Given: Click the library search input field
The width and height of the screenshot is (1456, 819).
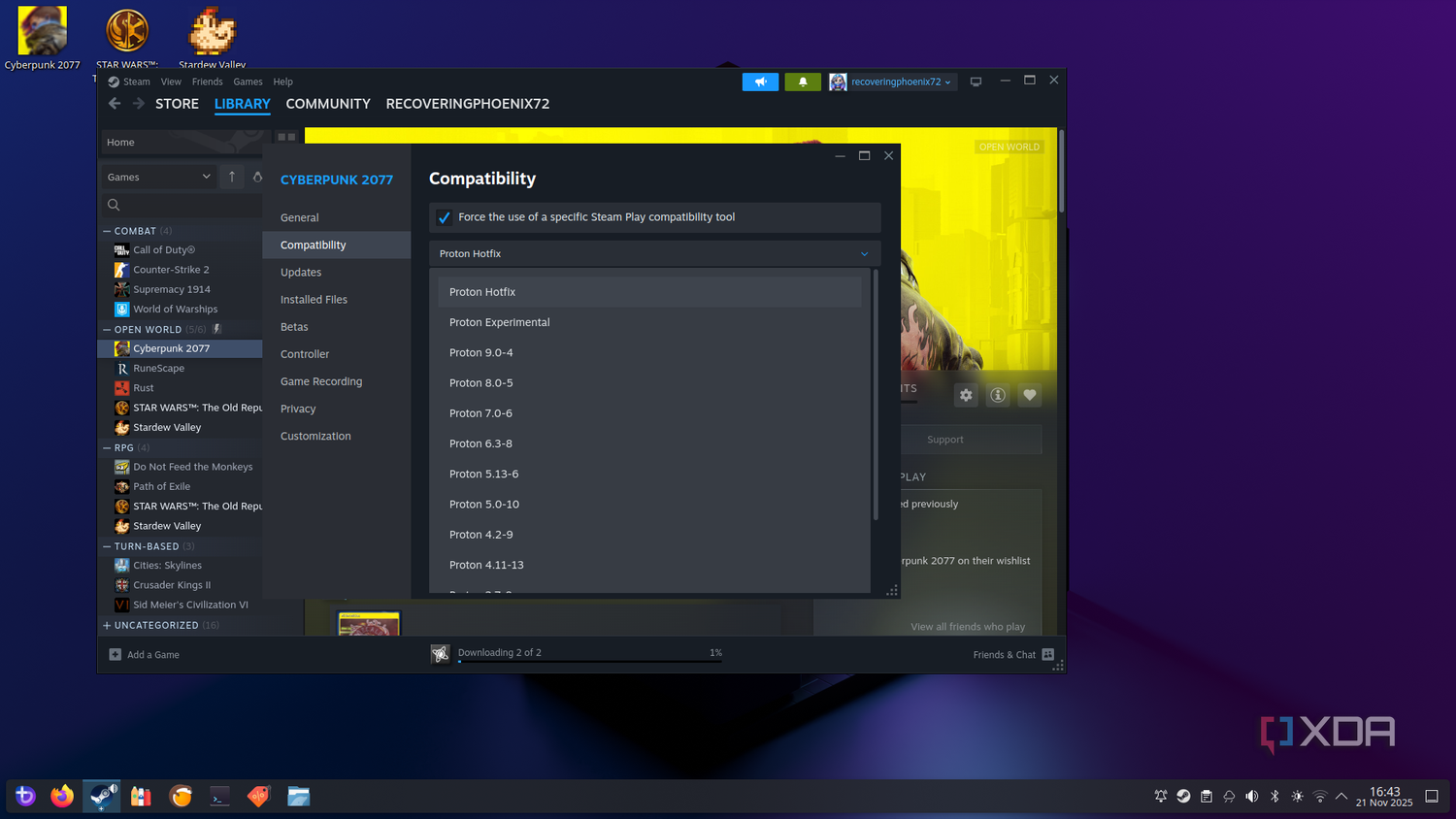Looking at the screenshot, I should pyautogui.click(x=182, y=205).
